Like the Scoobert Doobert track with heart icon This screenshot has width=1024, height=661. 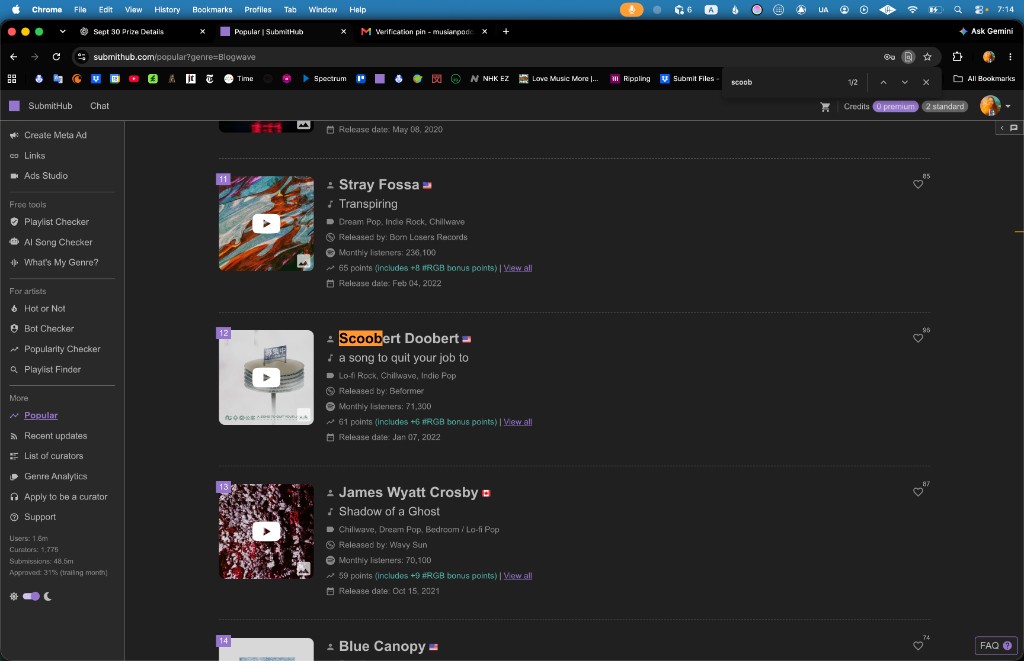tap(918, 338)
